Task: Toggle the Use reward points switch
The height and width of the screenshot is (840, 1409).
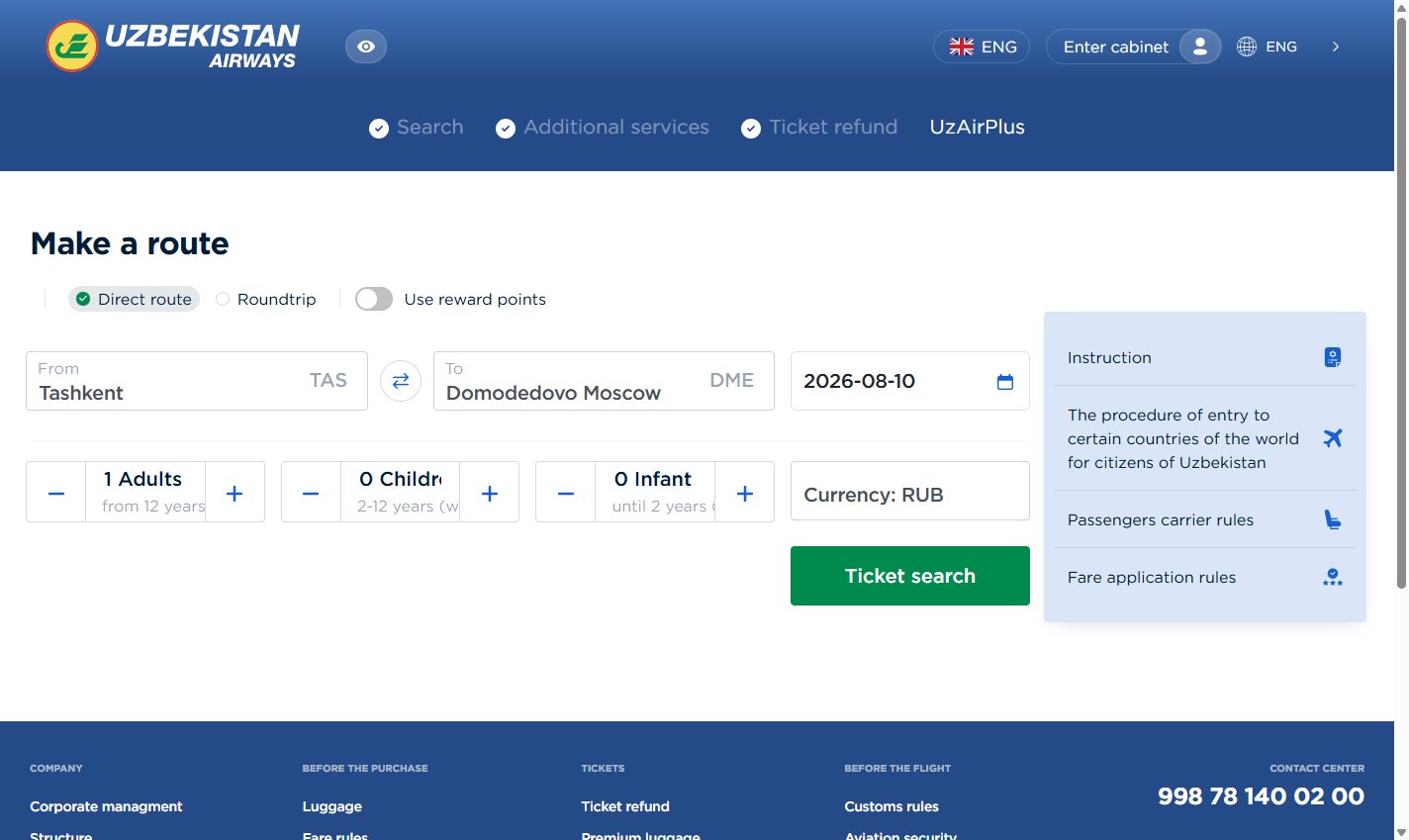Action: [x=374, y=299]
